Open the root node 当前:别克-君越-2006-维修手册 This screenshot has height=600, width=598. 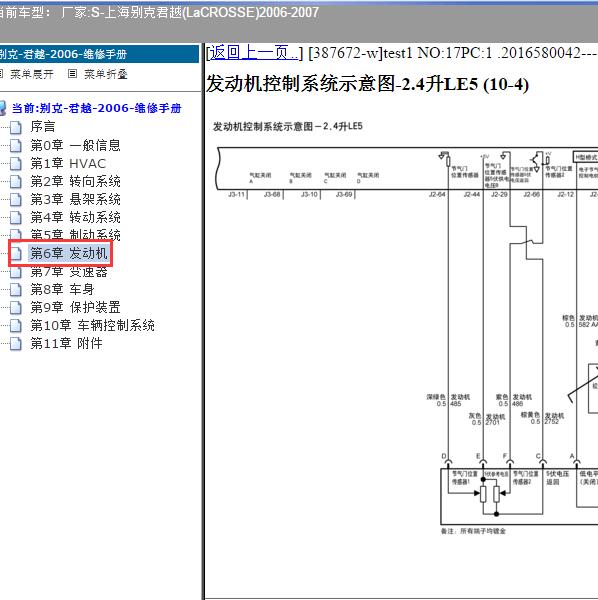[x=96, y=108]
